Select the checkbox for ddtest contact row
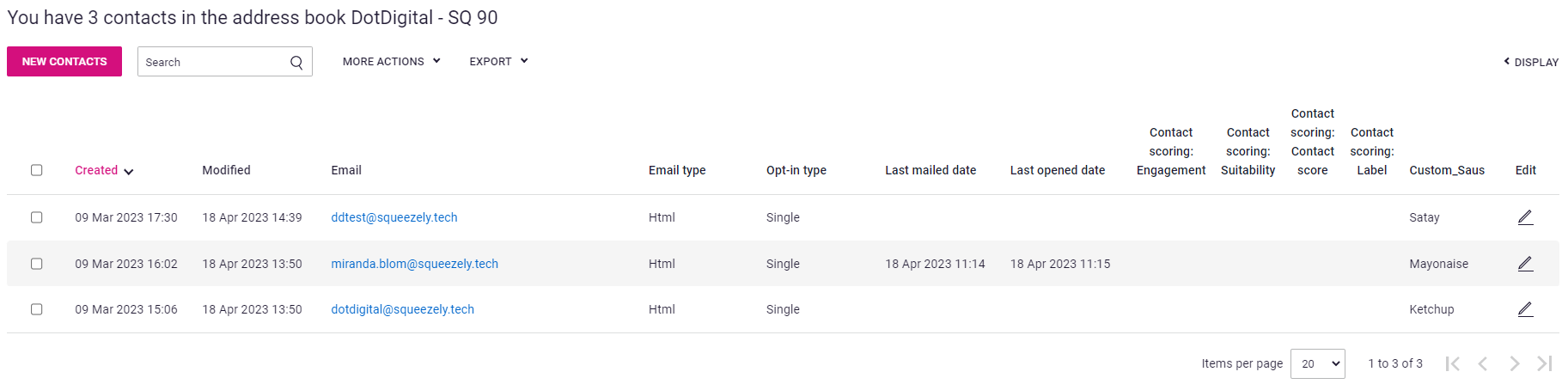This screenshot has width=1568, height=384. pyautogui.click(x=36, y=217)
